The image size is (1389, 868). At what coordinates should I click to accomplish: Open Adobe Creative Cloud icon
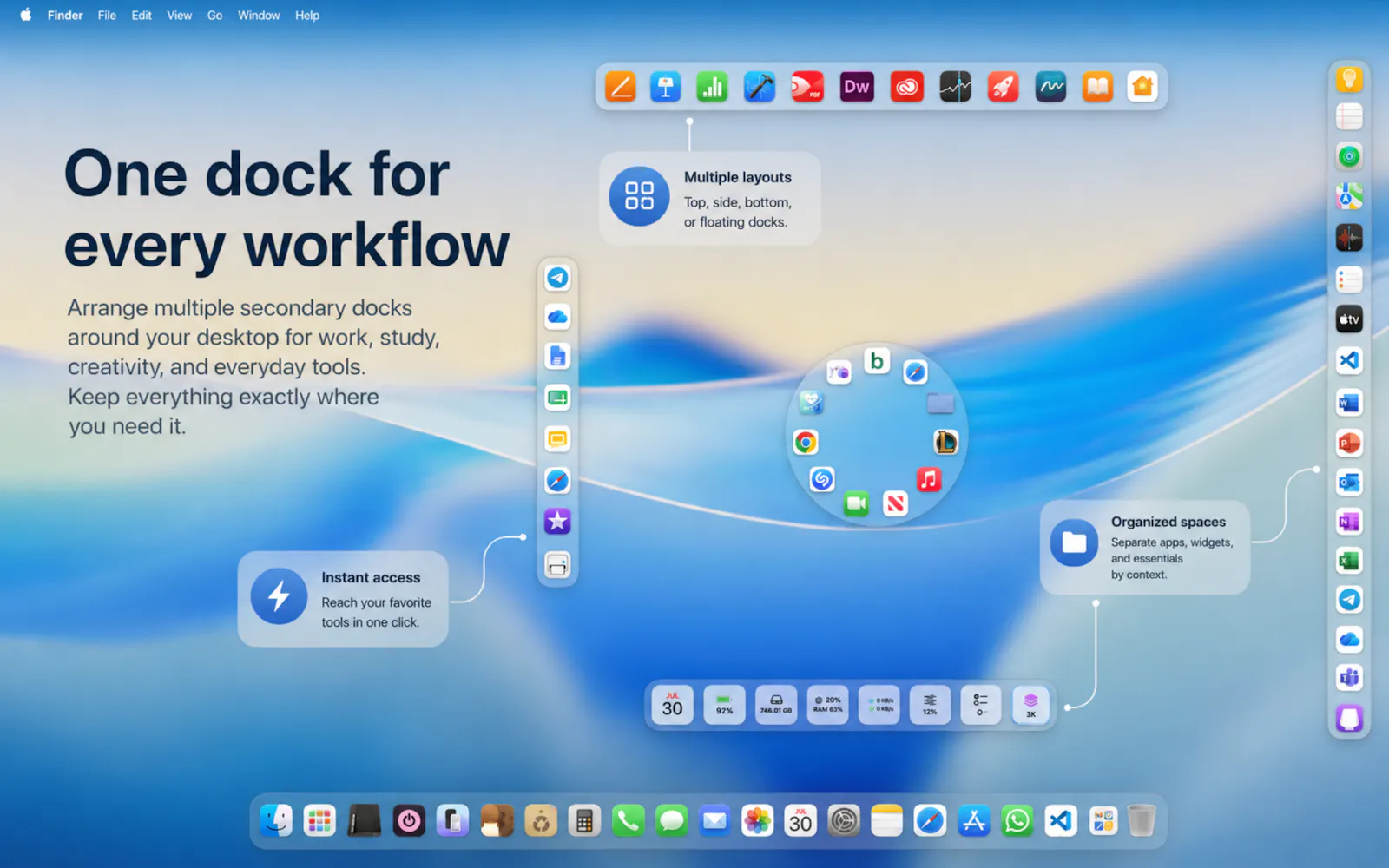coord(906,87)
